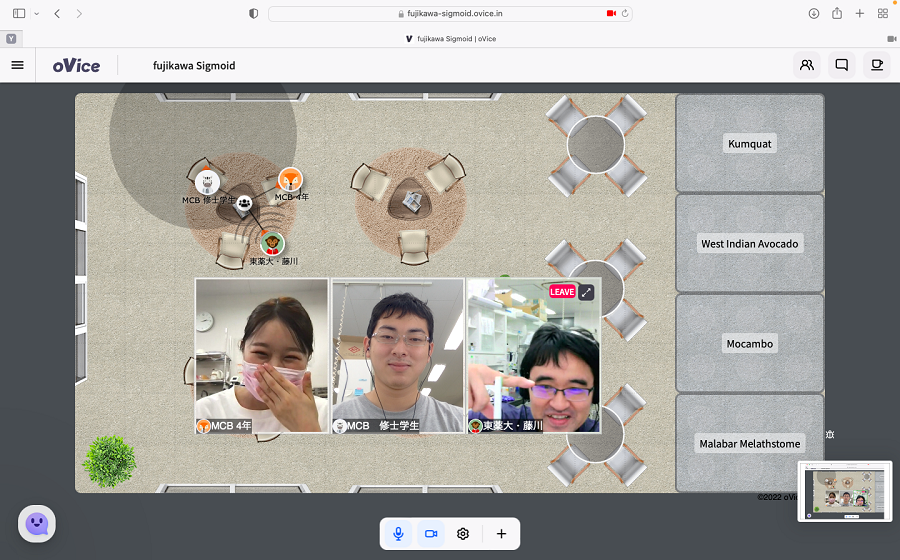Select the white avatar MCB 修士学生

[x=207, y=182]
